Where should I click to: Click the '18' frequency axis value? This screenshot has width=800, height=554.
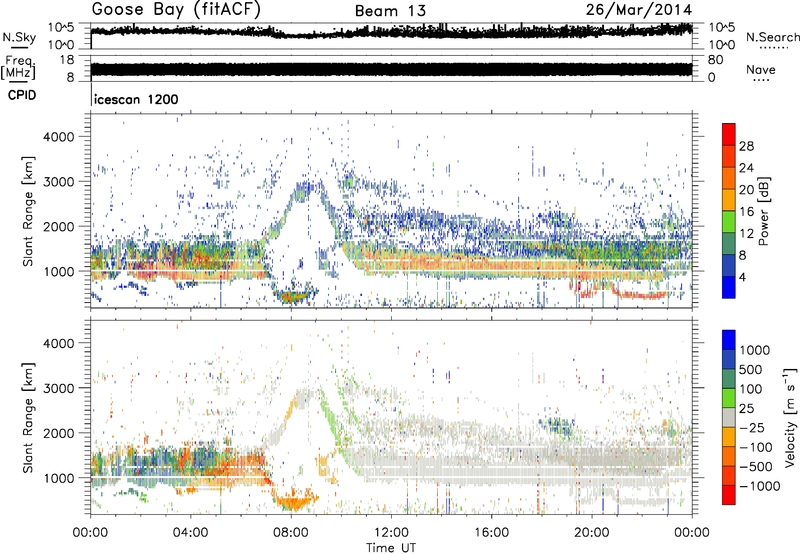click(x=66, y=60)
